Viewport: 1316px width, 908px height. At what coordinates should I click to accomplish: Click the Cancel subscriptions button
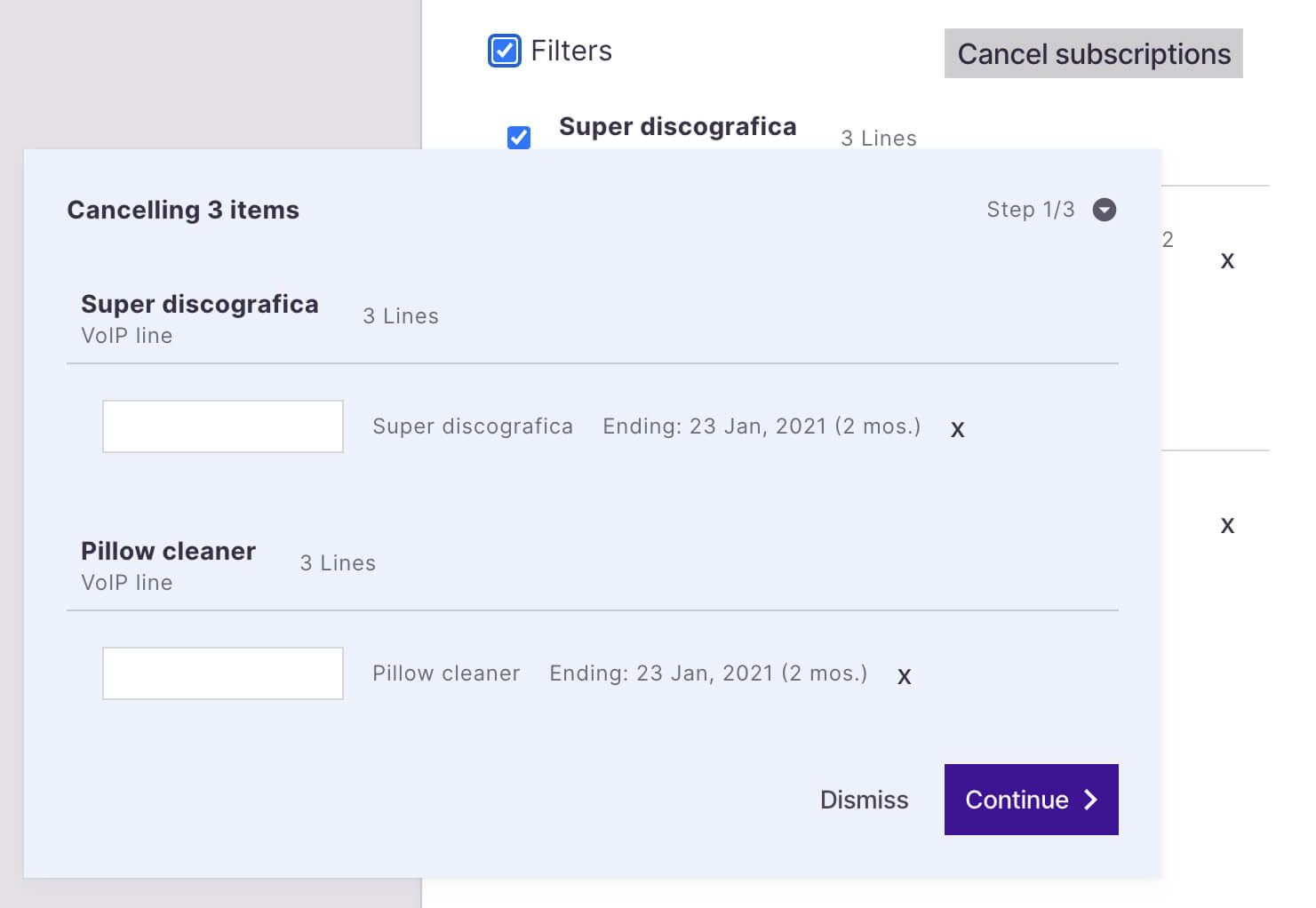click(1093, 54)
